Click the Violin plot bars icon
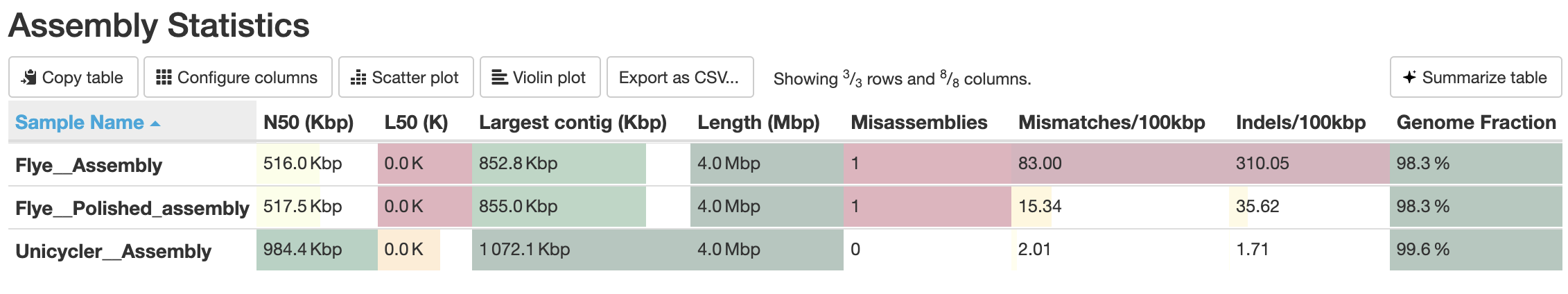The width and height of the screenshot is (1568, 294). point(499,78)
